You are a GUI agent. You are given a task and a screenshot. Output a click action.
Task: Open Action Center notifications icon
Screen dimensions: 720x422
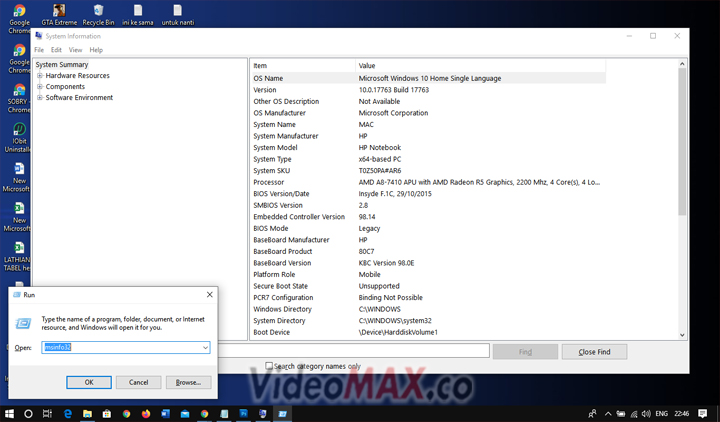coord(702,414)
